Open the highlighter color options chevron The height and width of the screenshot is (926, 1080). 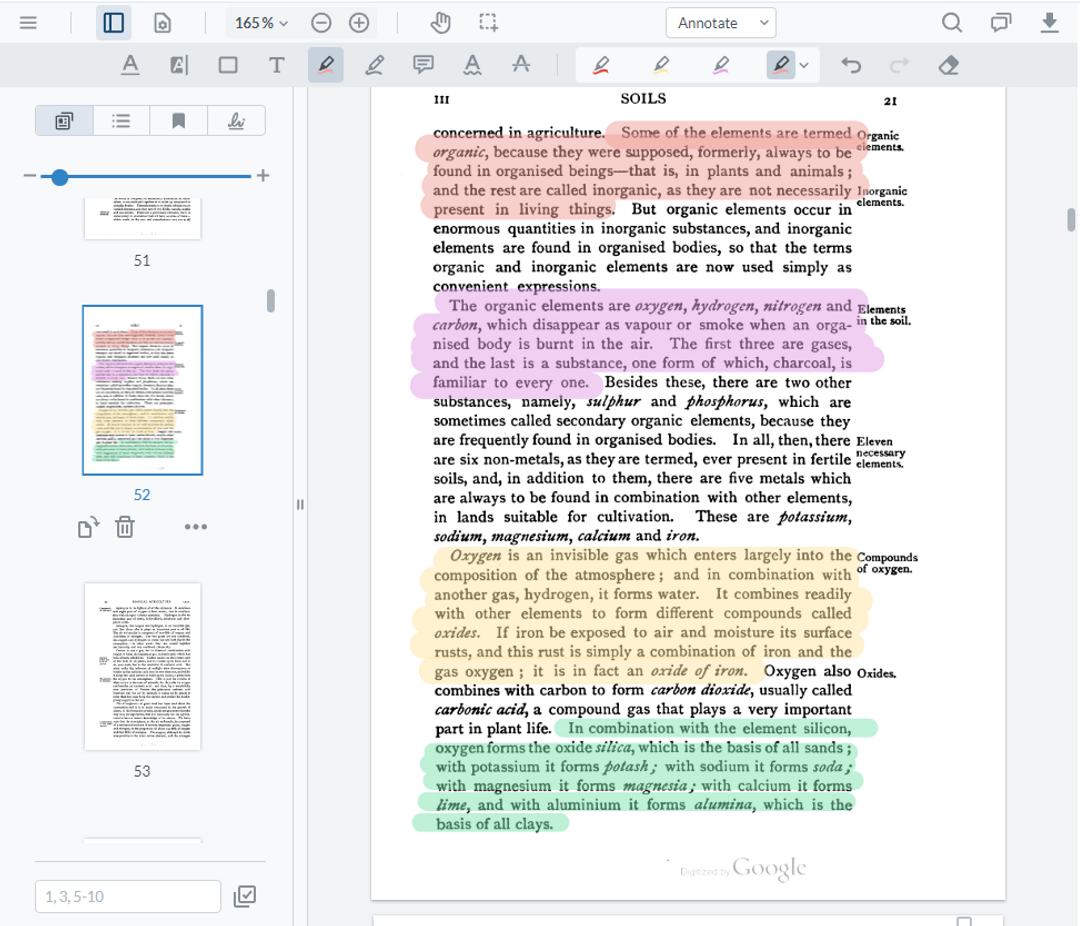(803, 63)
